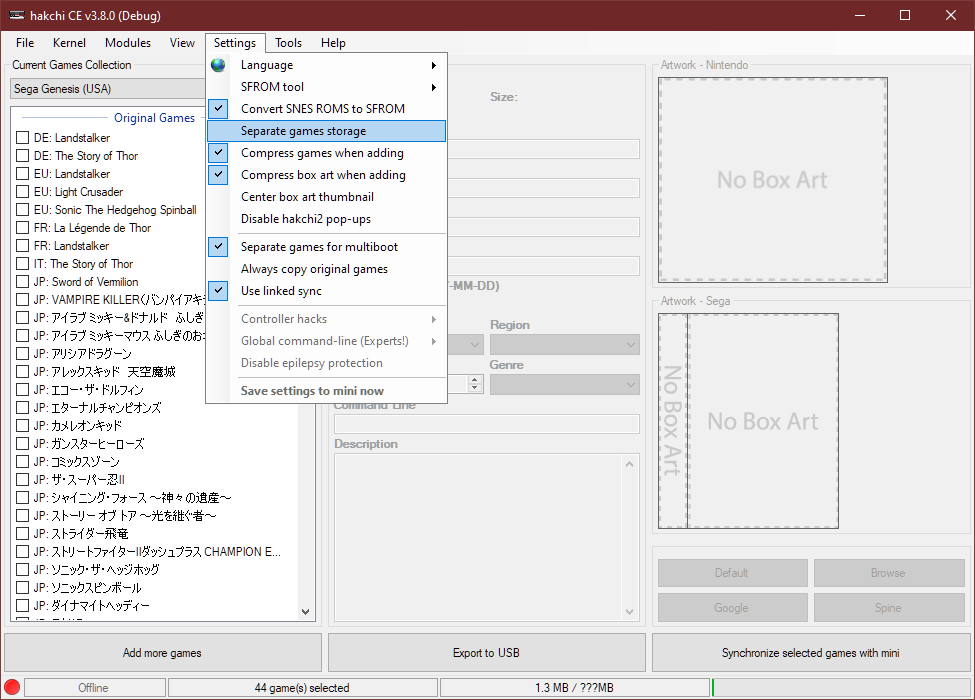The width and height of the screenshot is (975, 700).
Task: Check the DE: Landstalker game checkbox
Action: (x=22, y=138)
